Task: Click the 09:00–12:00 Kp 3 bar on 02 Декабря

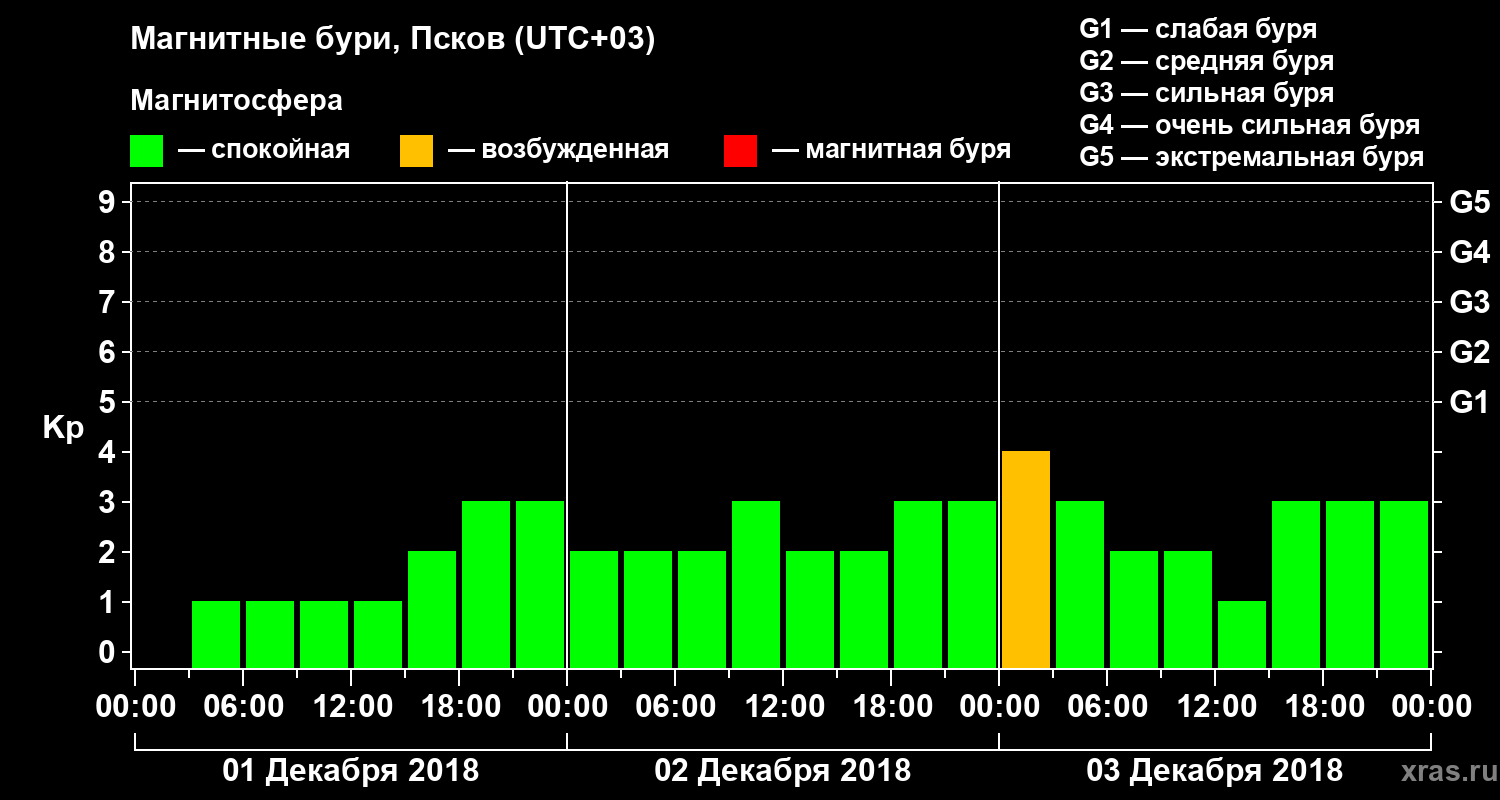Action: 756,584
